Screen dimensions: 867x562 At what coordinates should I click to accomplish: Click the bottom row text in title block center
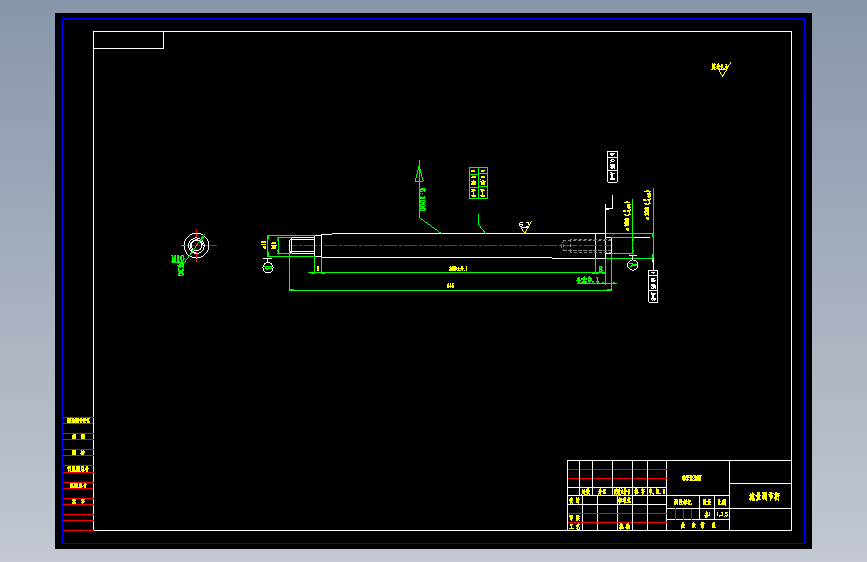point(698,525)
